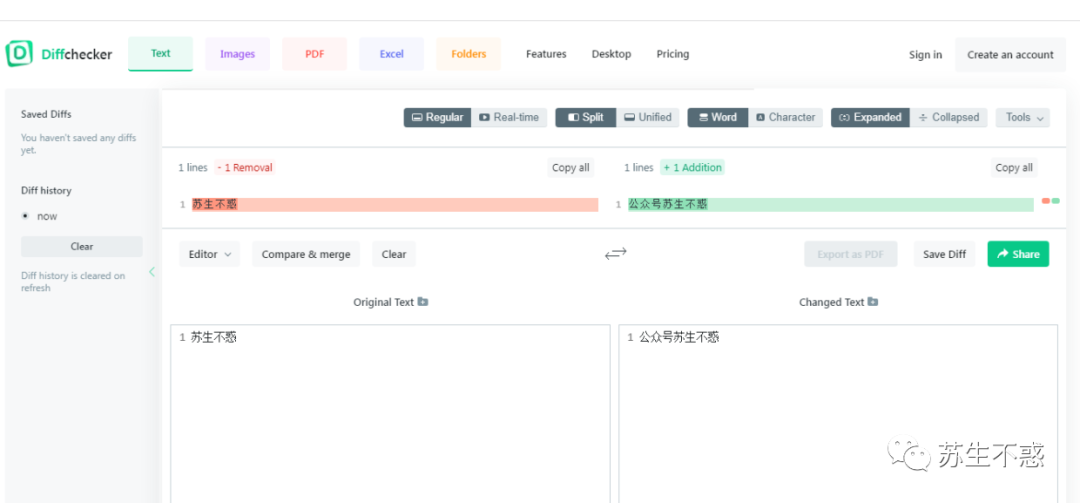Viewport: 1080px width, 503px height.
Task: Click the green added line 公众号苏生不惑
Action: tap(831, 205)
